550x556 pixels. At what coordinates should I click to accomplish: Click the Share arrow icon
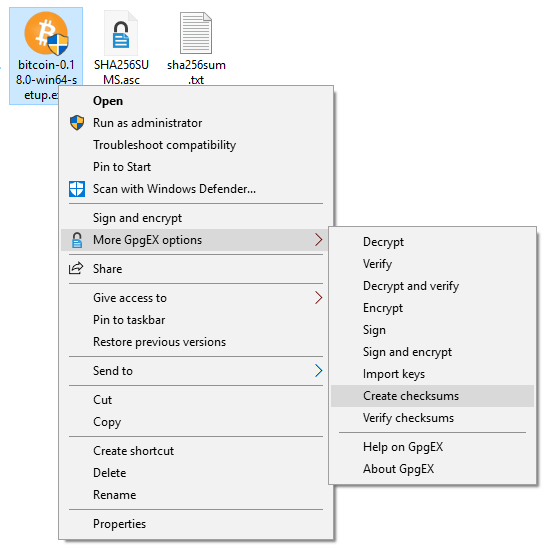coord(76,268)
